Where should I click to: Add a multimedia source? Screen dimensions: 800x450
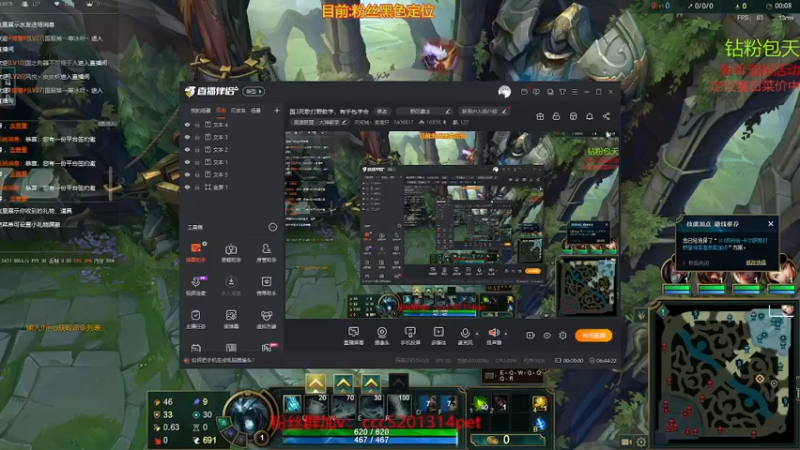pyautogui.click(x=438, y=336)
